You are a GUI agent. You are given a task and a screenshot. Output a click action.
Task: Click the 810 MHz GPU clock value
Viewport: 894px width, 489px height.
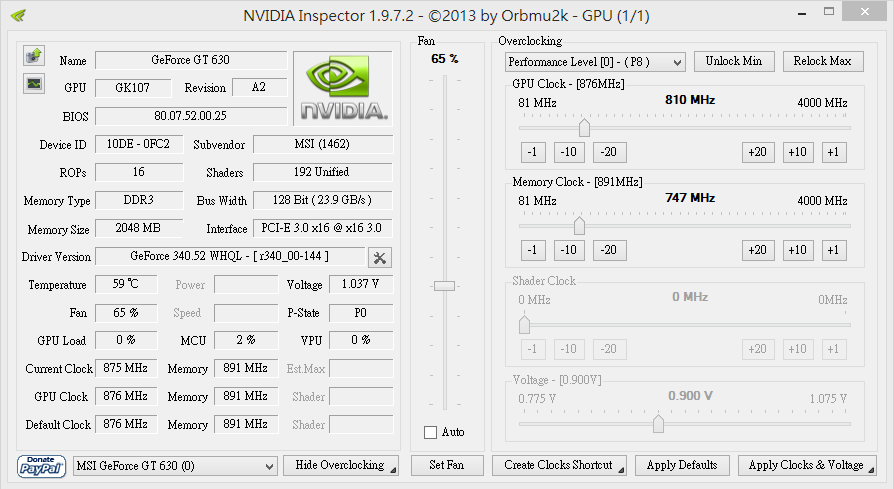[x=690, y=100]
